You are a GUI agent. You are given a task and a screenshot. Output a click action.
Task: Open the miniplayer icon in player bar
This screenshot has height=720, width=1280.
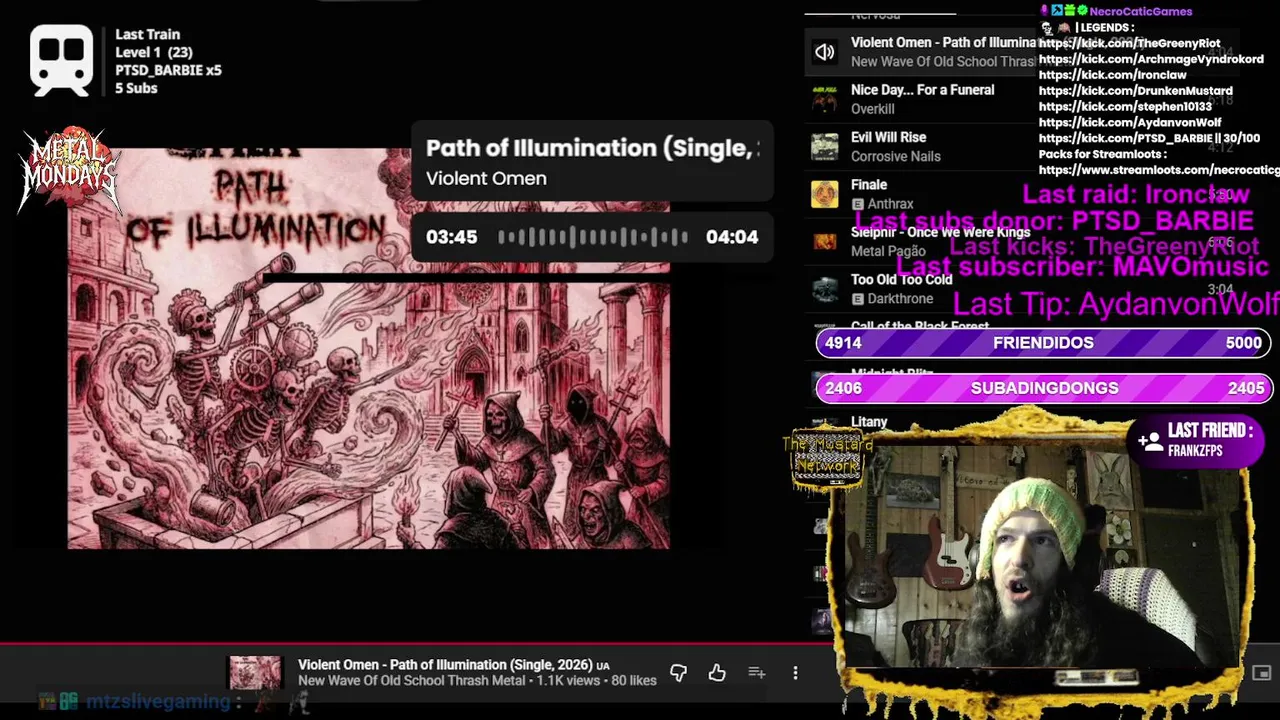coord(1261,673)
